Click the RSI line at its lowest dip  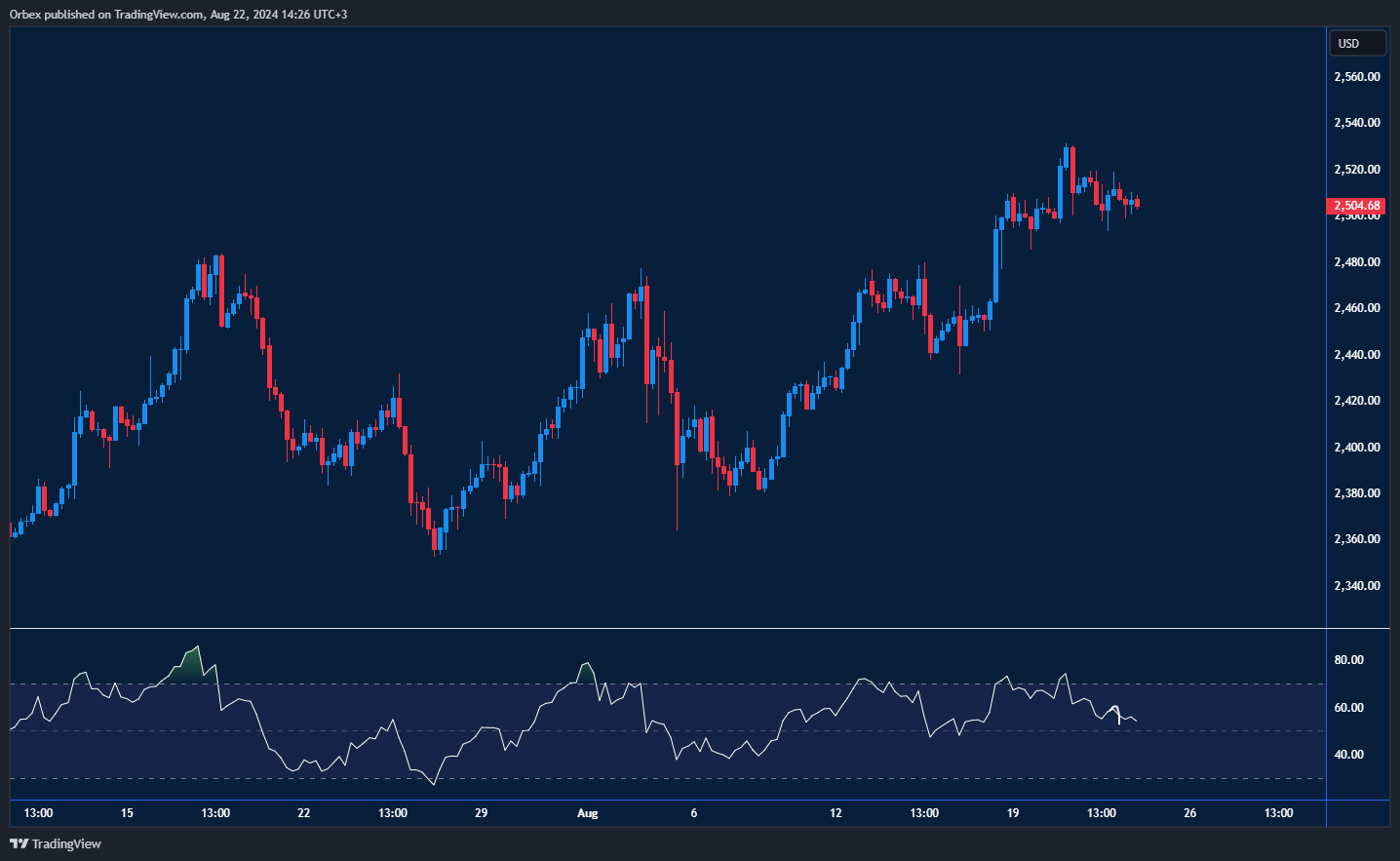(434, 783)
